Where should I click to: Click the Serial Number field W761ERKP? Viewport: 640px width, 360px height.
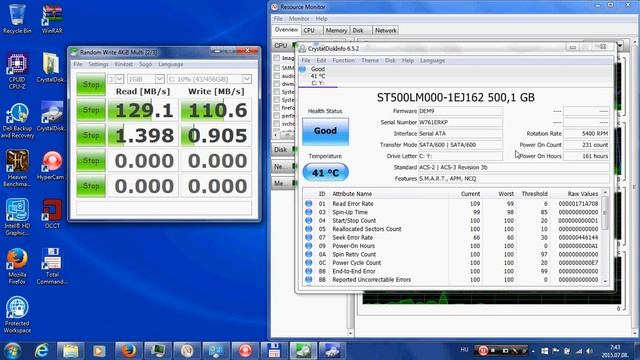pos(460,122)
